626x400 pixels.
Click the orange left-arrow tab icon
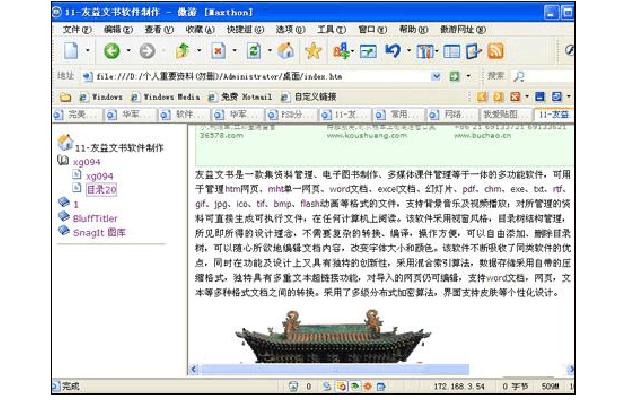[x=482, y=97]
